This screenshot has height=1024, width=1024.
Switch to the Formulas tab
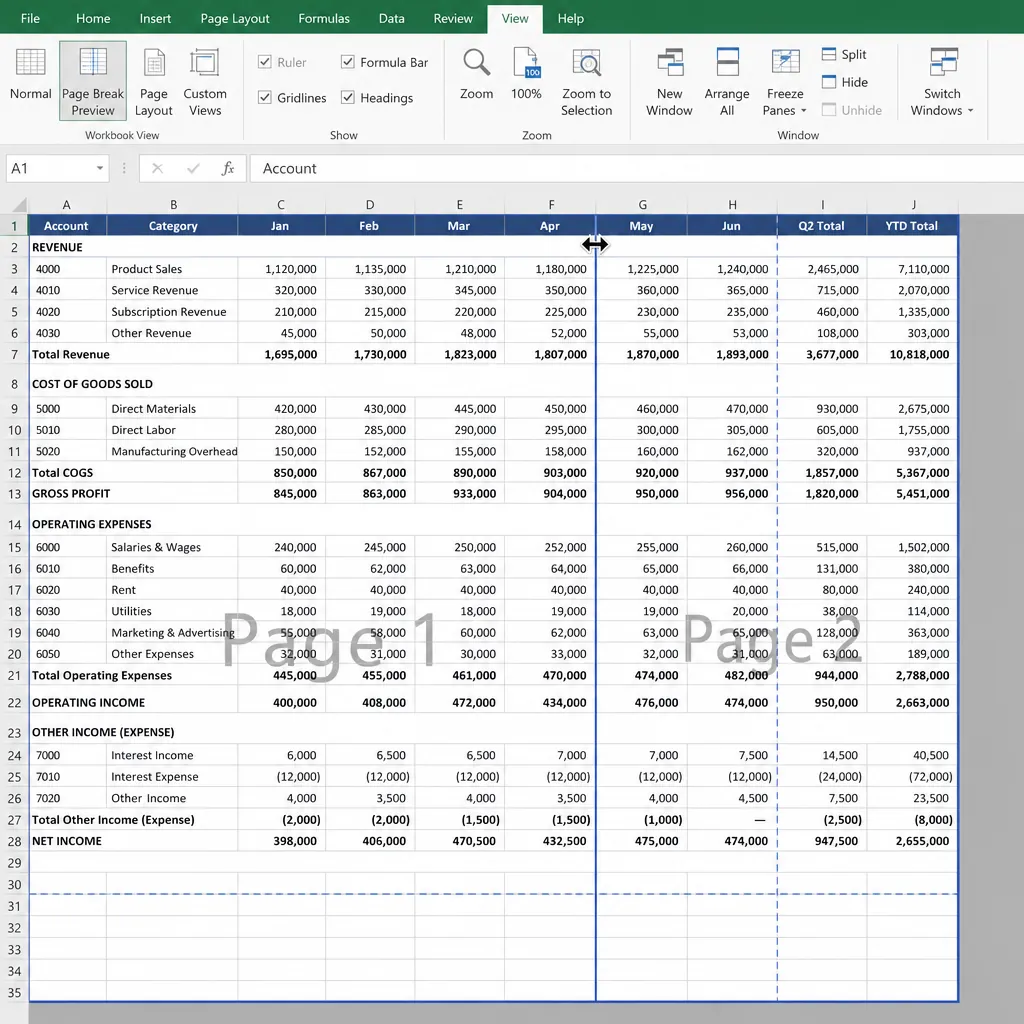(x=324, y=18)
